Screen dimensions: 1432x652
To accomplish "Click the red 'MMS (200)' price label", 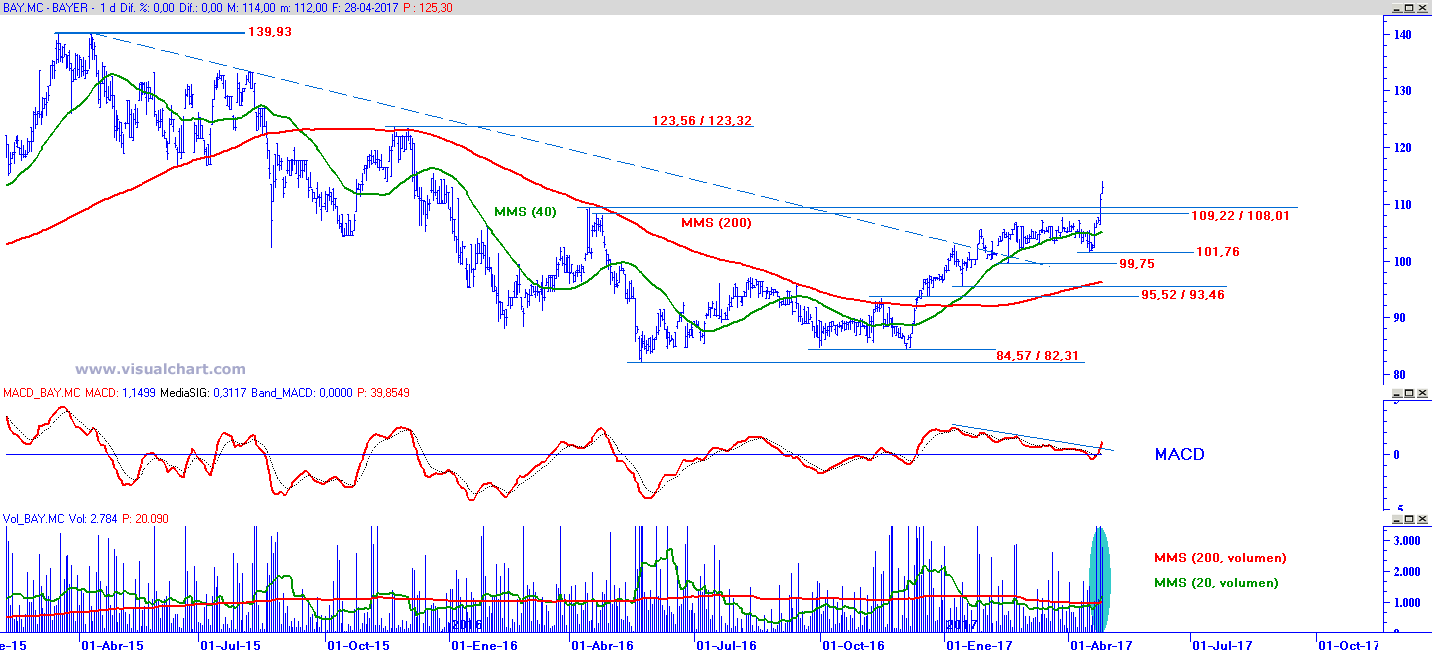I will point(716,222).
